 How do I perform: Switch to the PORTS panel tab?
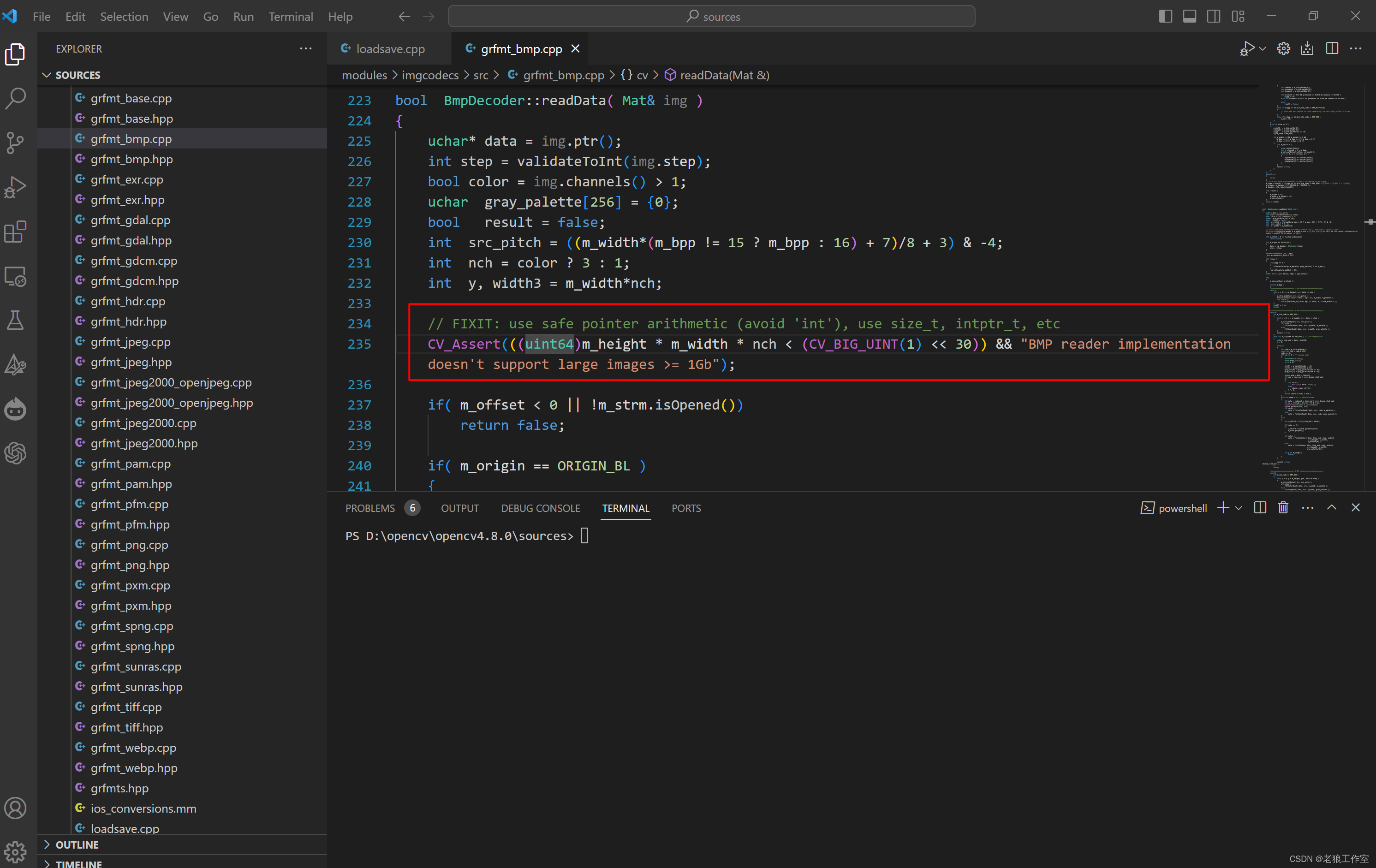pyautogui.click(x=686, y=508)
